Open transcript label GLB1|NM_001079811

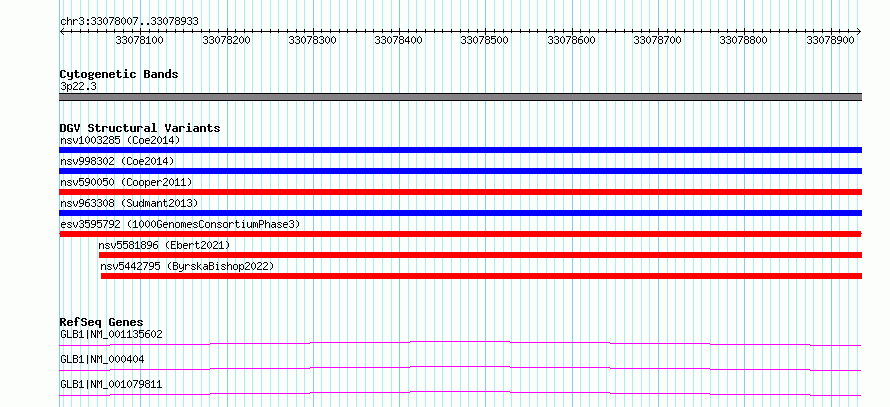pyautogui.click(x=111, y=384)
